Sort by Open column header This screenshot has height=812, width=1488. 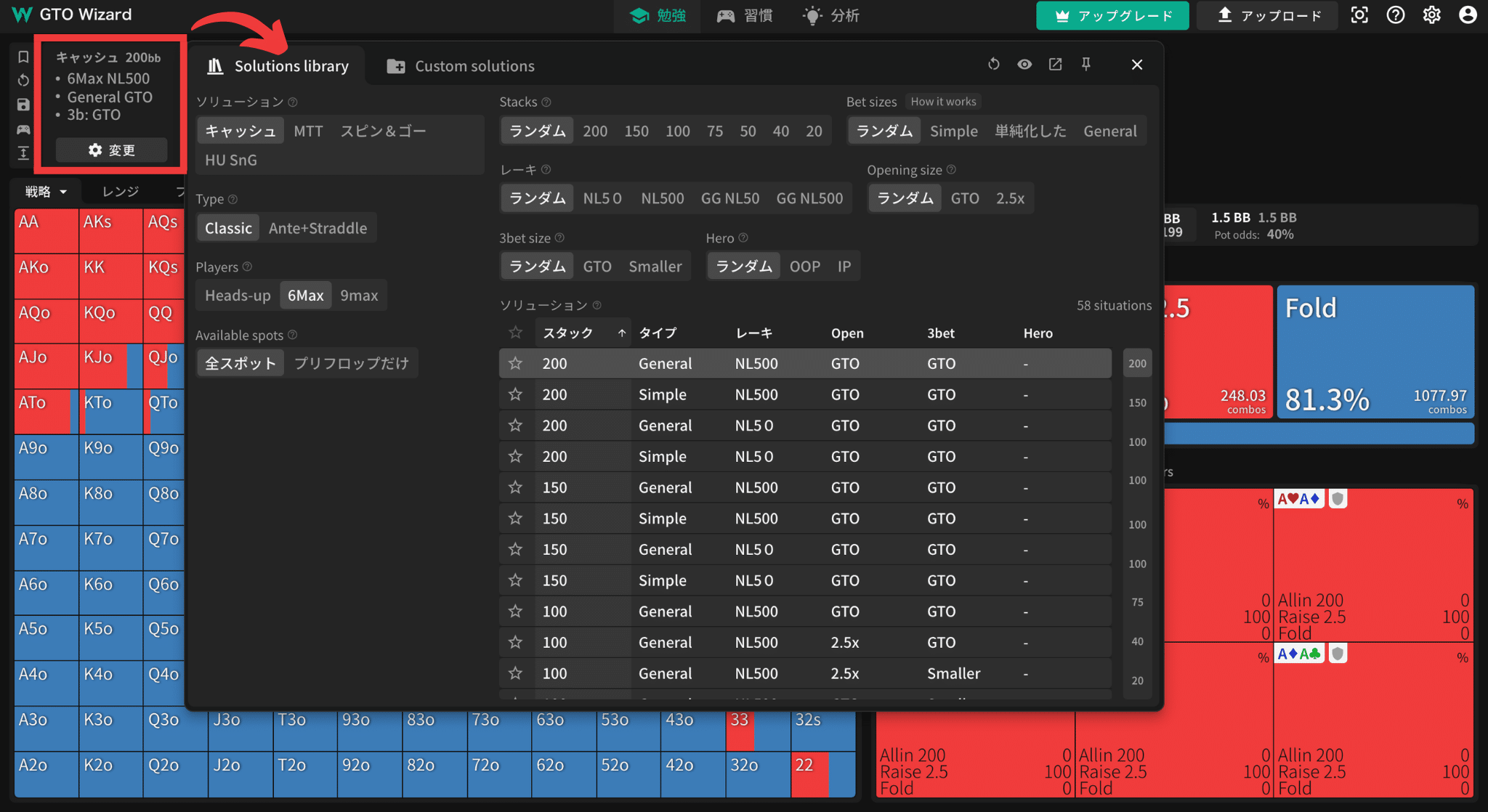point(847,333)
